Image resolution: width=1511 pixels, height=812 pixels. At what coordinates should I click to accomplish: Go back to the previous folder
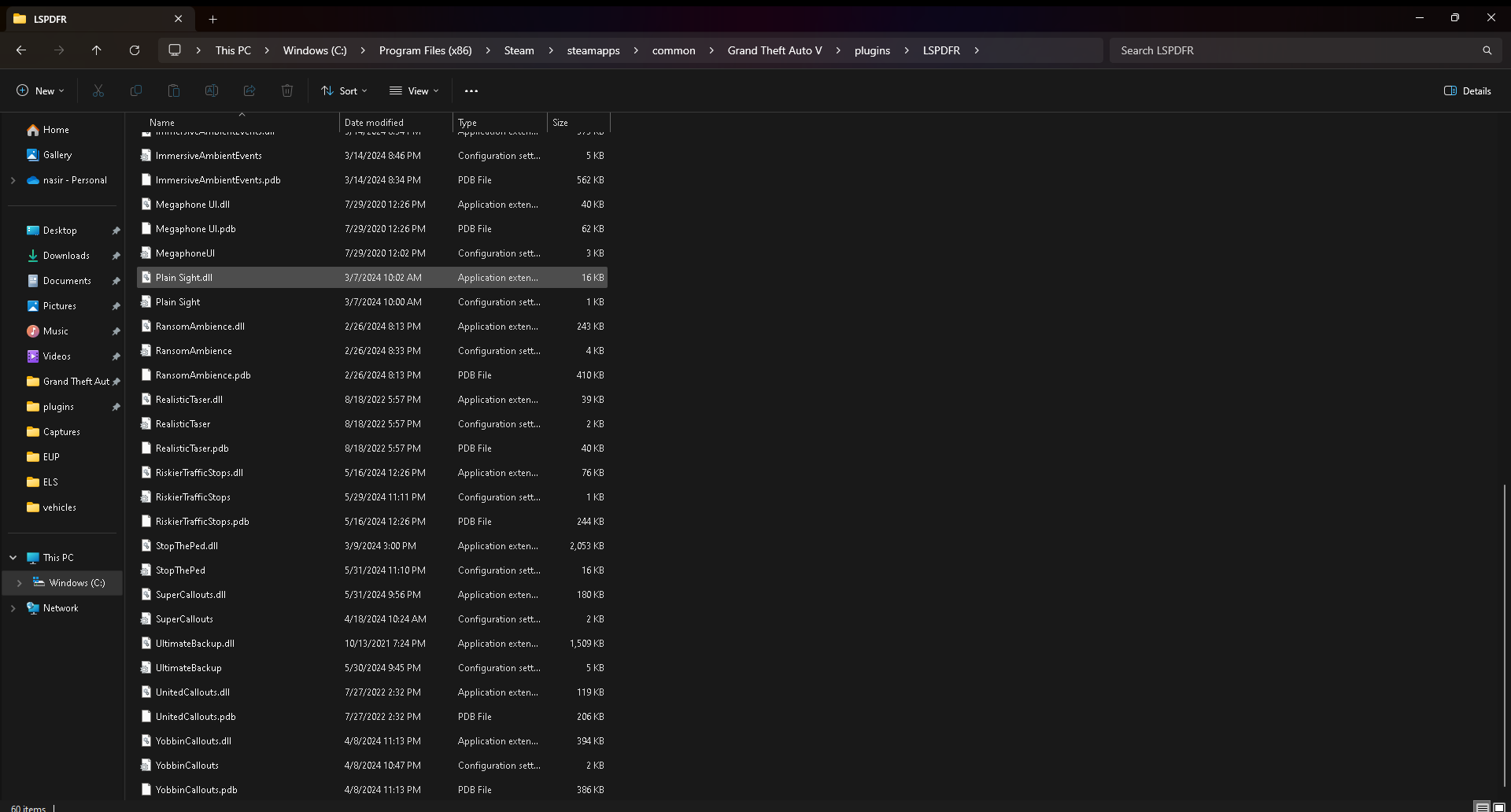tap(21, 50)
